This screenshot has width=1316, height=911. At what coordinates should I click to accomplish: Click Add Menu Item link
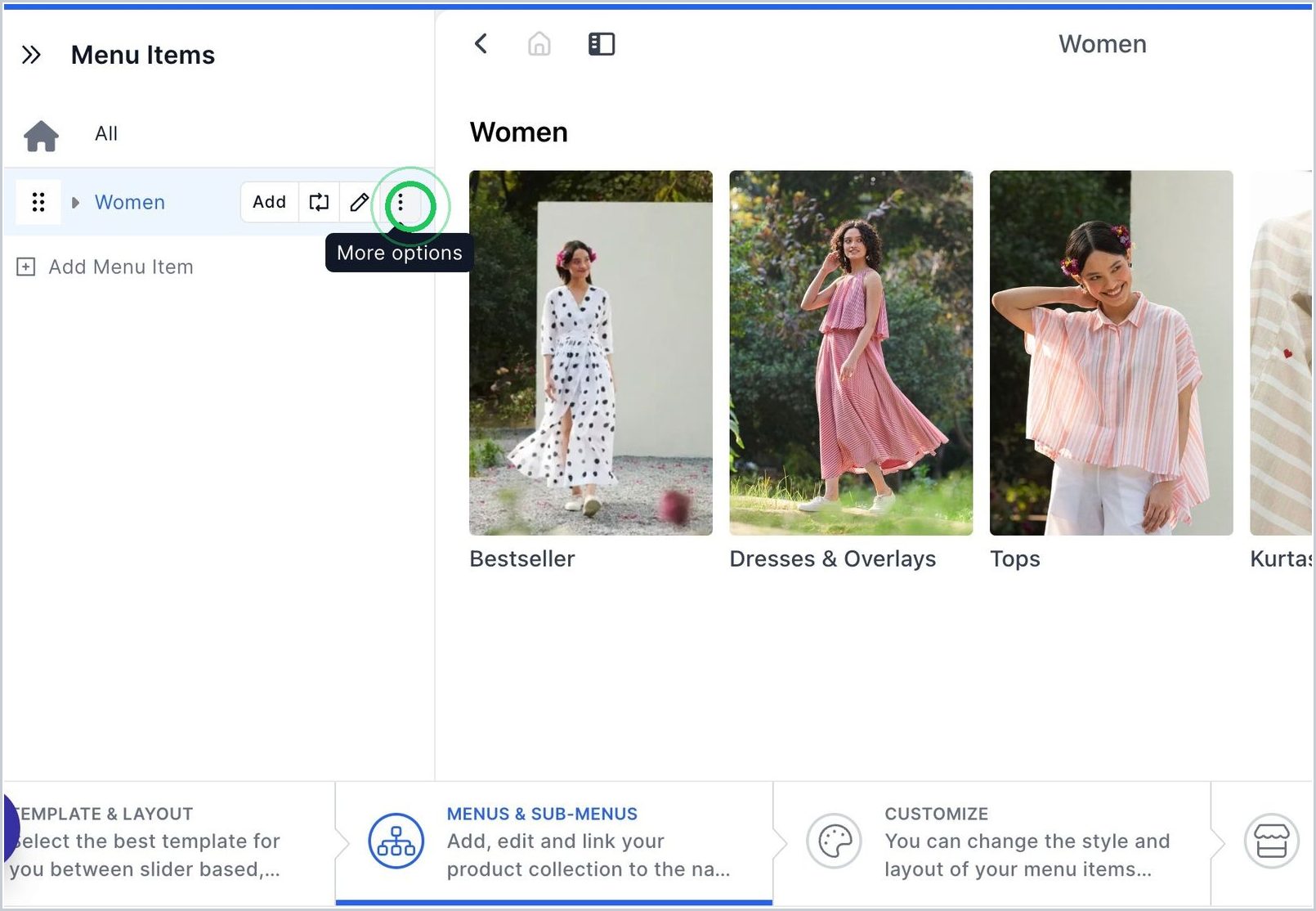121,267
